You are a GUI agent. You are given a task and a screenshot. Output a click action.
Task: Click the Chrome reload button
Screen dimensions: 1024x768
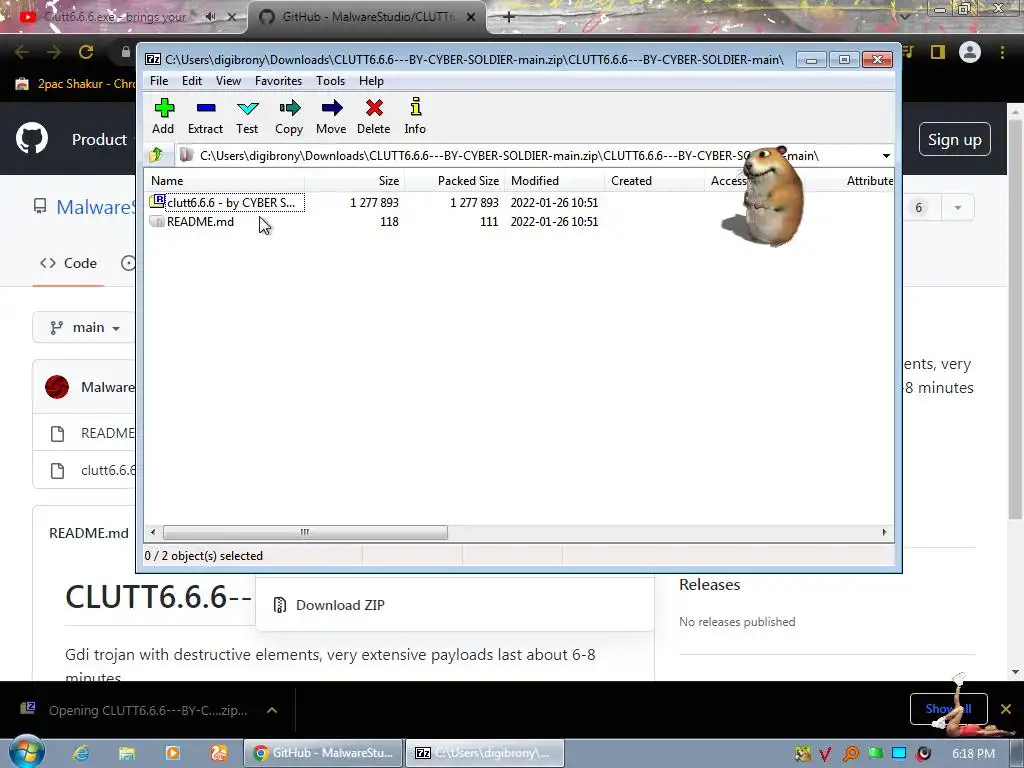tap(86, 52)
